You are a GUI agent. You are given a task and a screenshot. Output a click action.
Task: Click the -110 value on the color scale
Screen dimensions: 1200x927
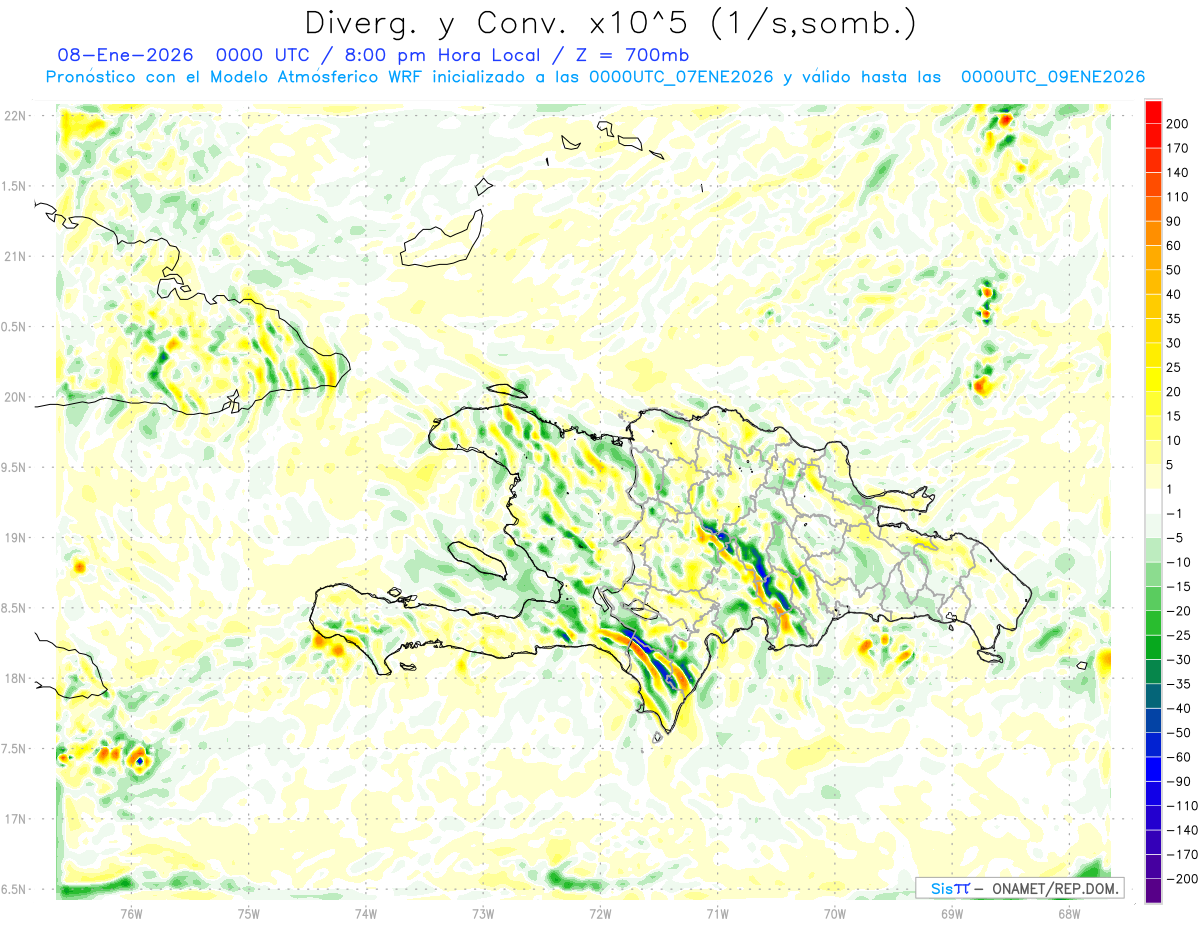point(1183,805)
